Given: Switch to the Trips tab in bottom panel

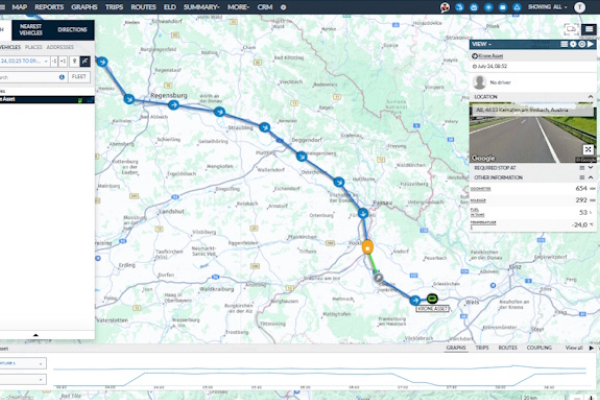Looking at the screenshot, I should [x=481, y=347].
